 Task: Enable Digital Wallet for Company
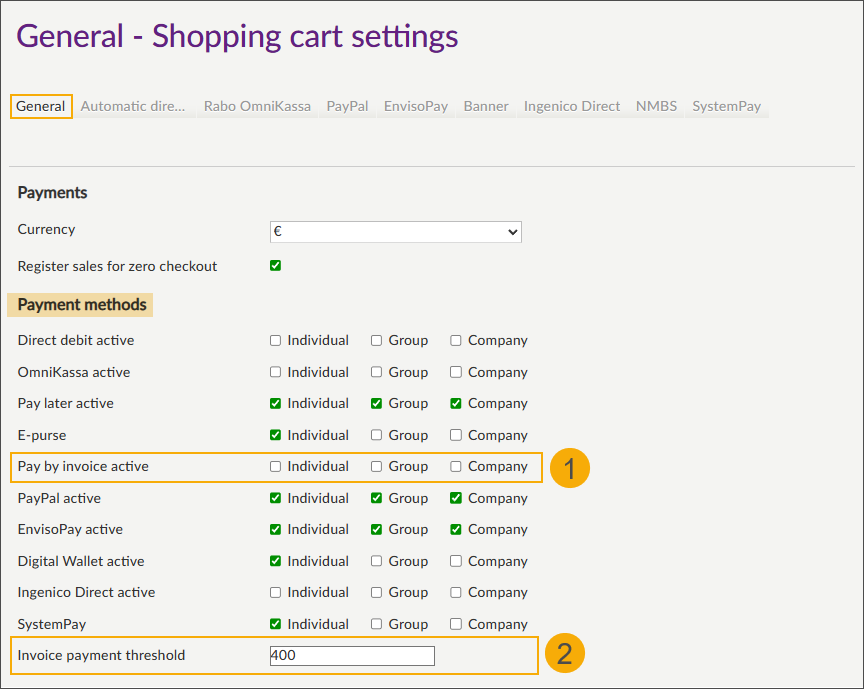(456, 561)
